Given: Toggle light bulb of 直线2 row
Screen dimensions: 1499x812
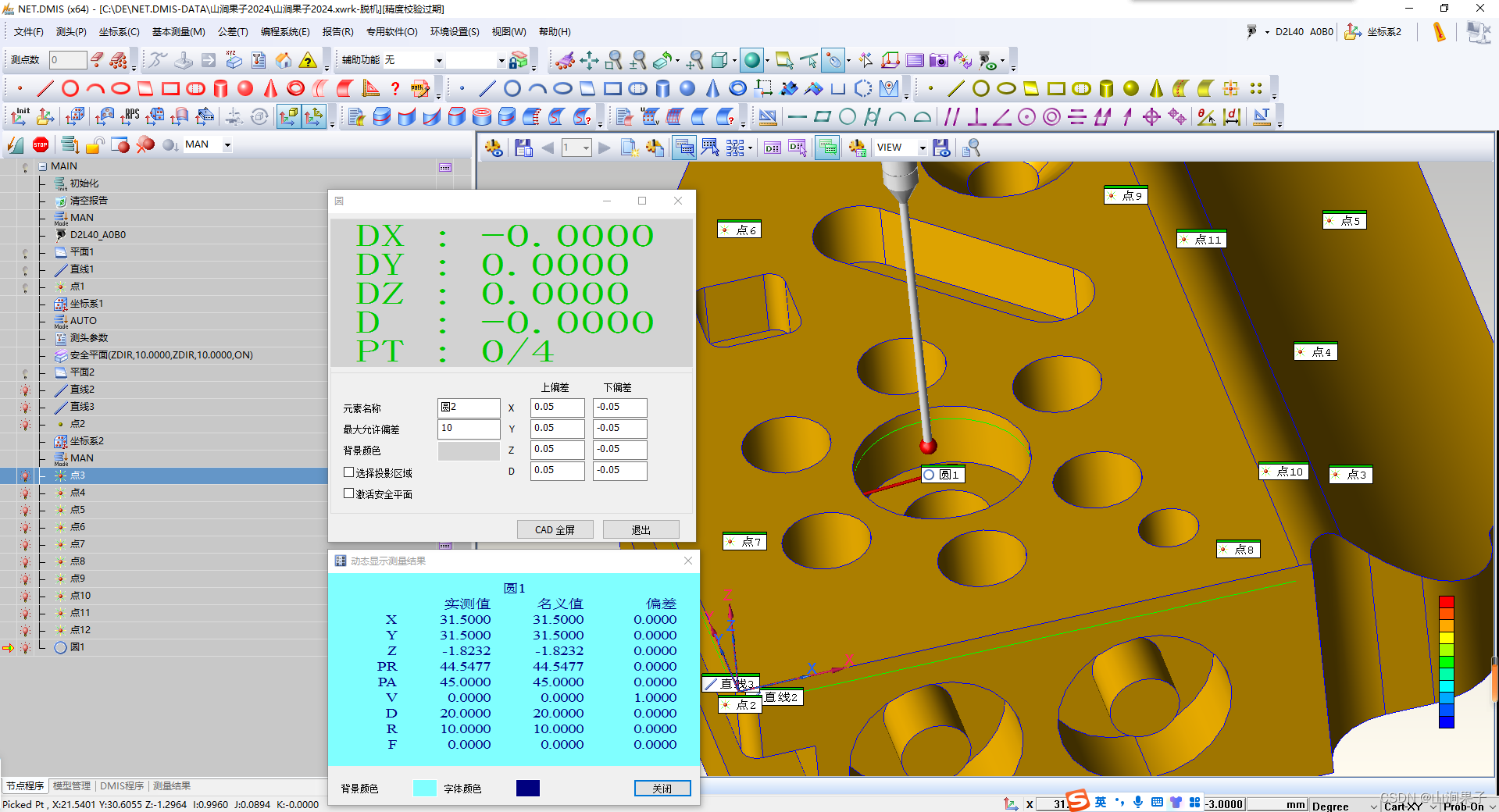Looking at the screenshot, I should [x=25, y=390].
